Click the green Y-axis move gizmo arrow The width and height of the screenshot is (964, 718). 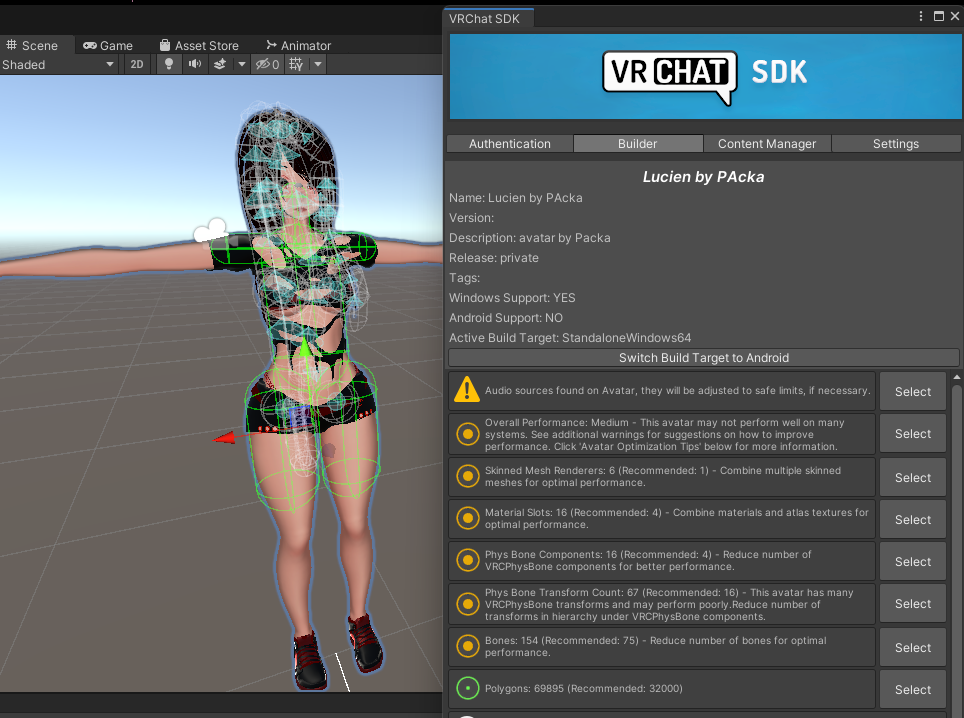pyautogui.click(x=305, y=347)
